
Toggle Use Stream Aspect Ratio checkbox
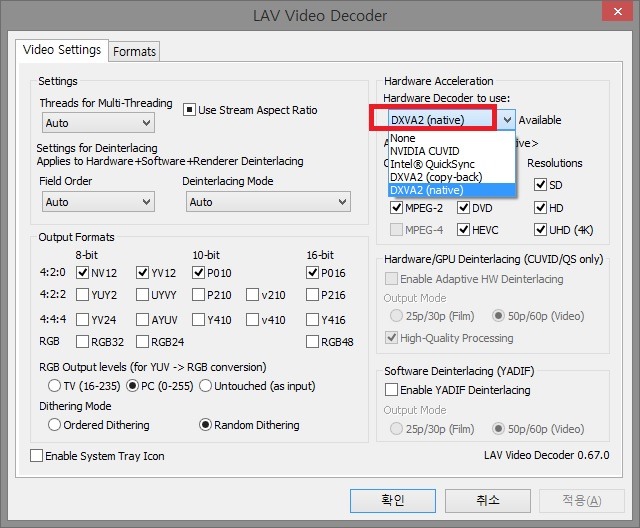click(189, 110)
